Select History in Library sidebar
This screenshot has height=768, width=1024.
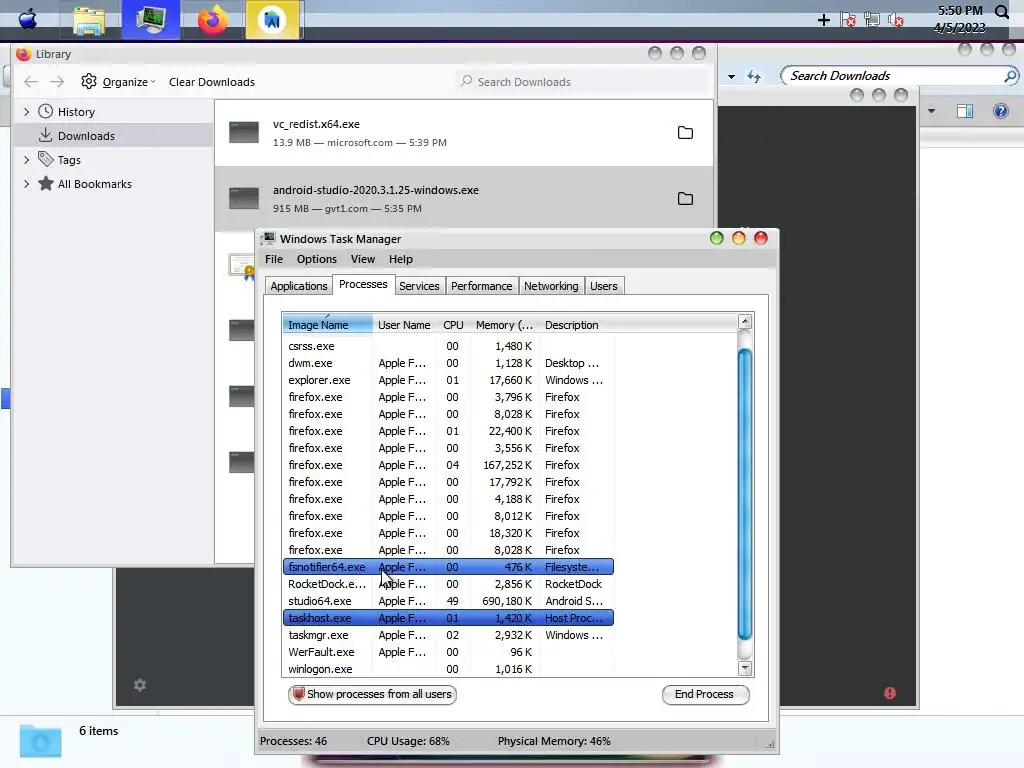pos(76,112)
